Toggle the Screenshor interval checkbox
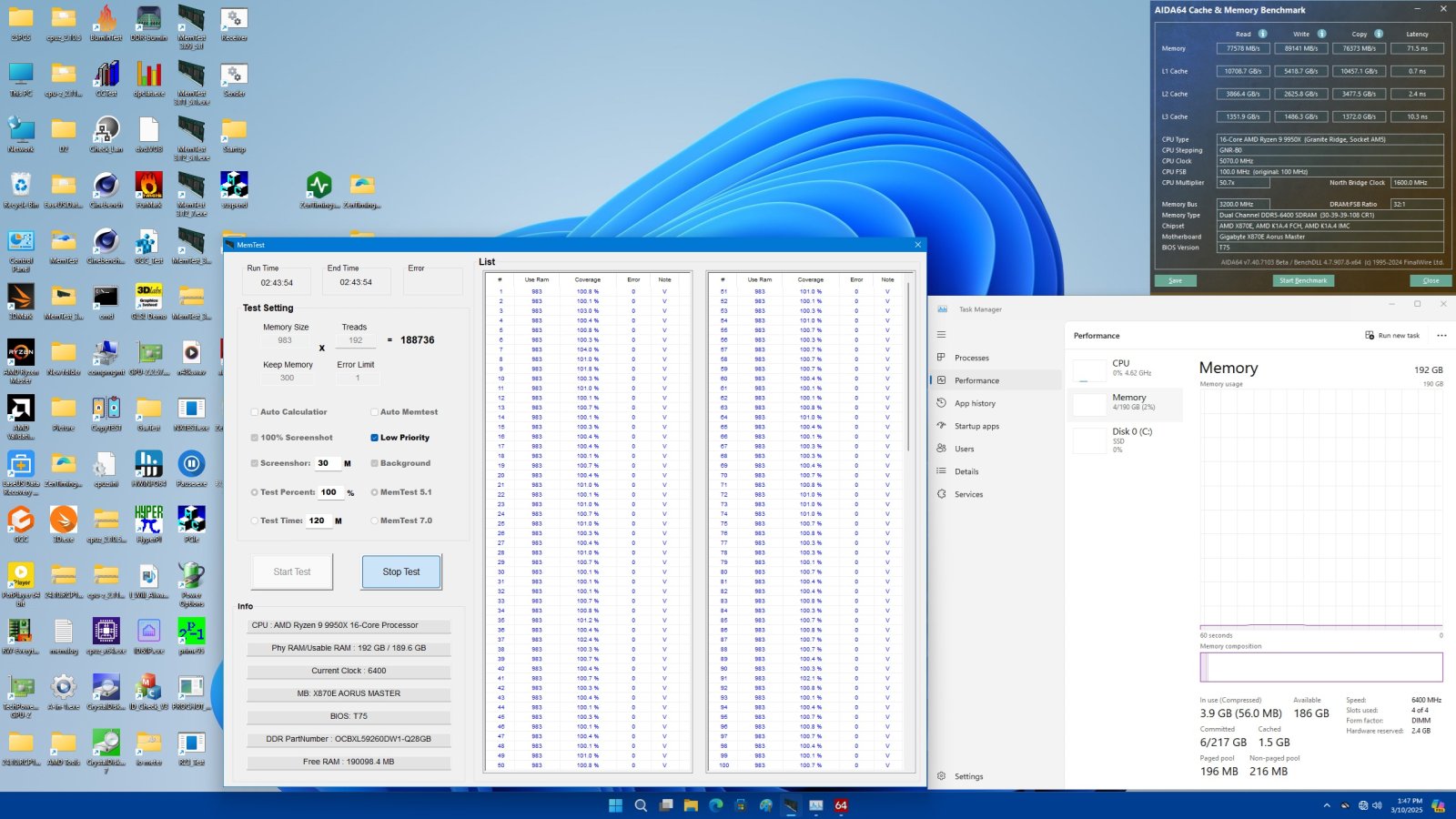Image resolution: width=1456 pixels, height=819 pixels. point(254,463)
